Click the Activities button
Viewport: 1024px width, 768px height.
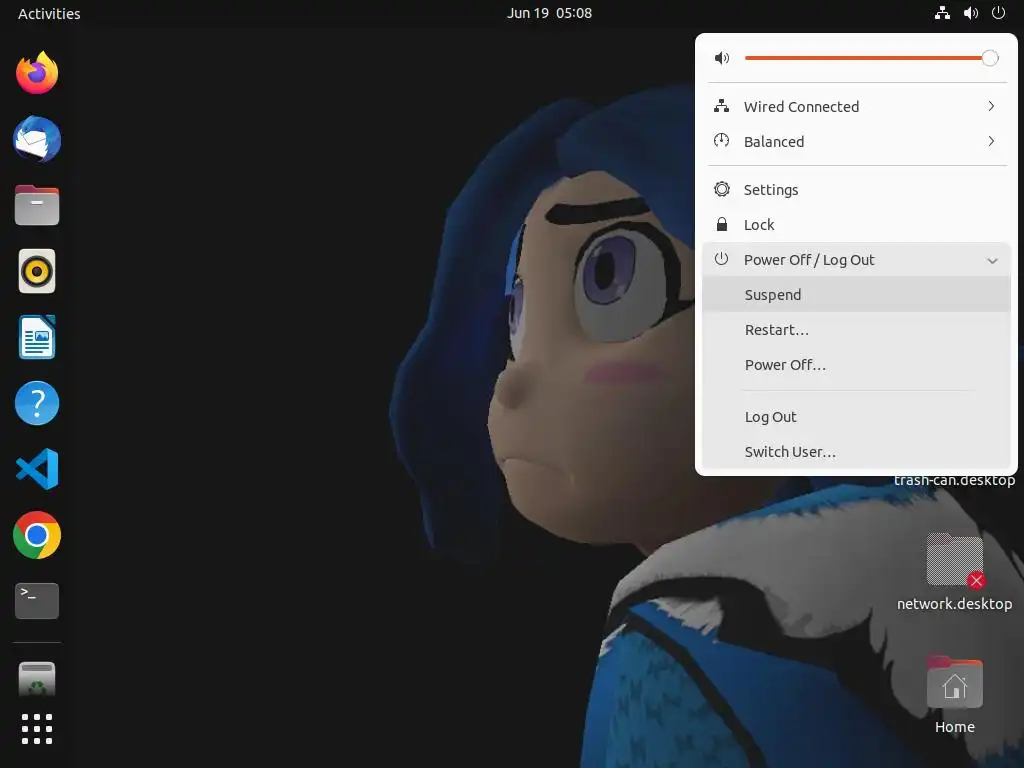pos(49,13)
